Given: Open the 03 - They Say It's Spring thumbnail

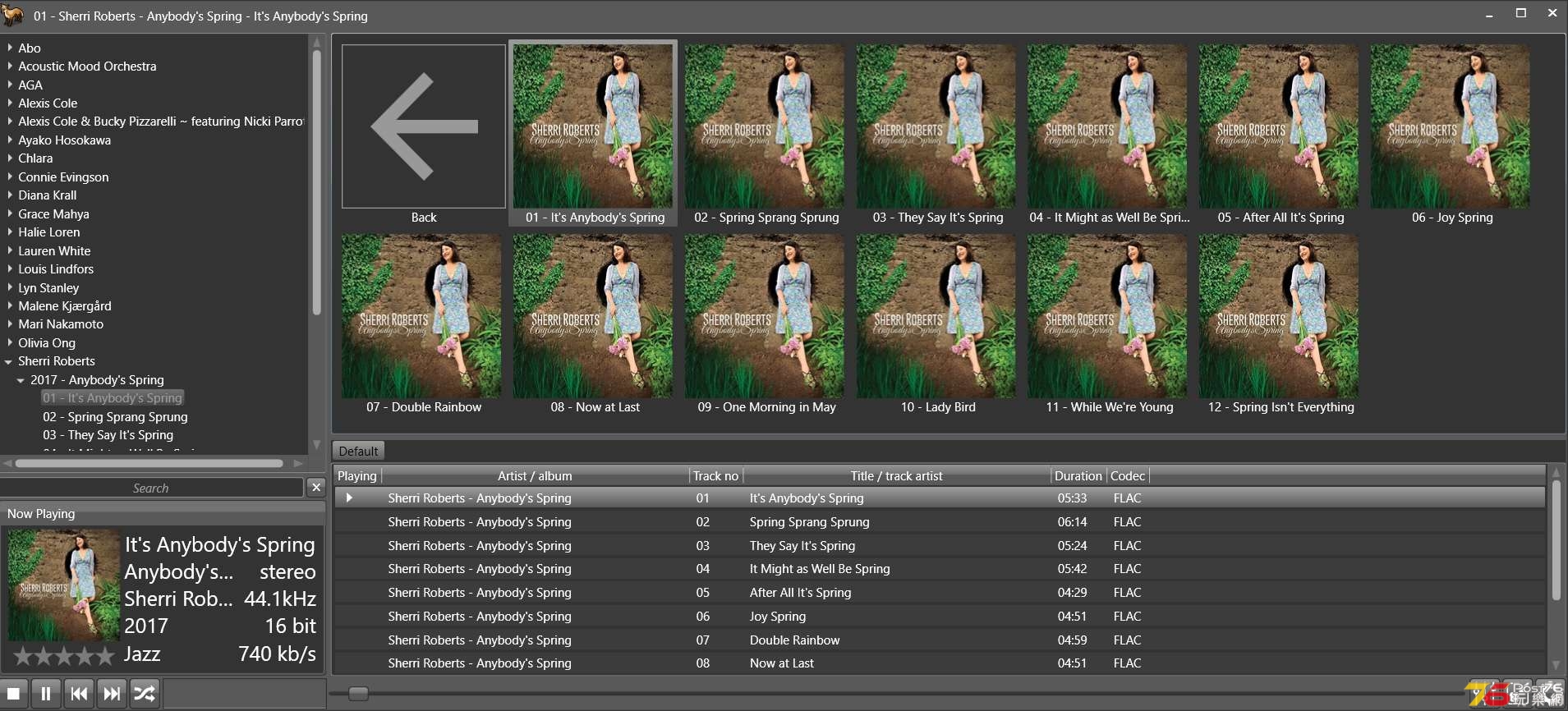Looking at the screenshot, I should (936, 126).
